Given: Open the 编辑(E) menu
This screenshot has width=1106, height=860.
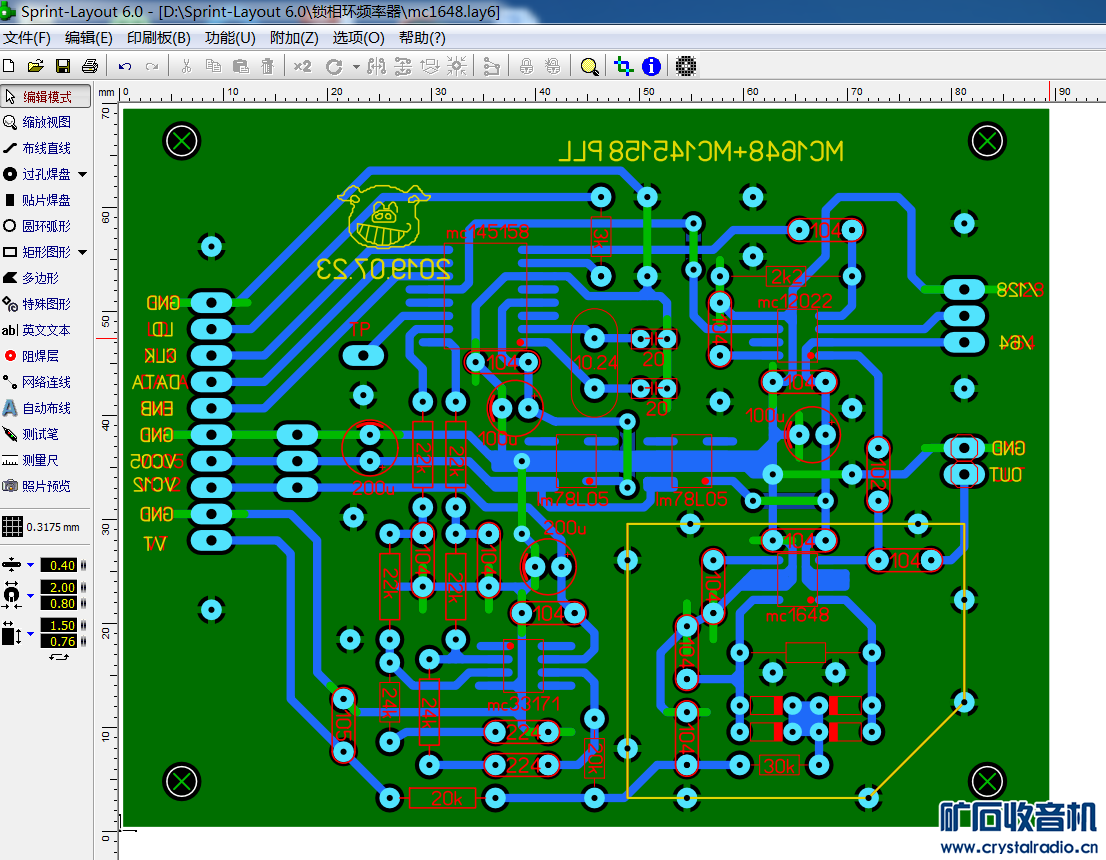Looking at the screenshot, I should pyautogui.click(x=88, y=38).
